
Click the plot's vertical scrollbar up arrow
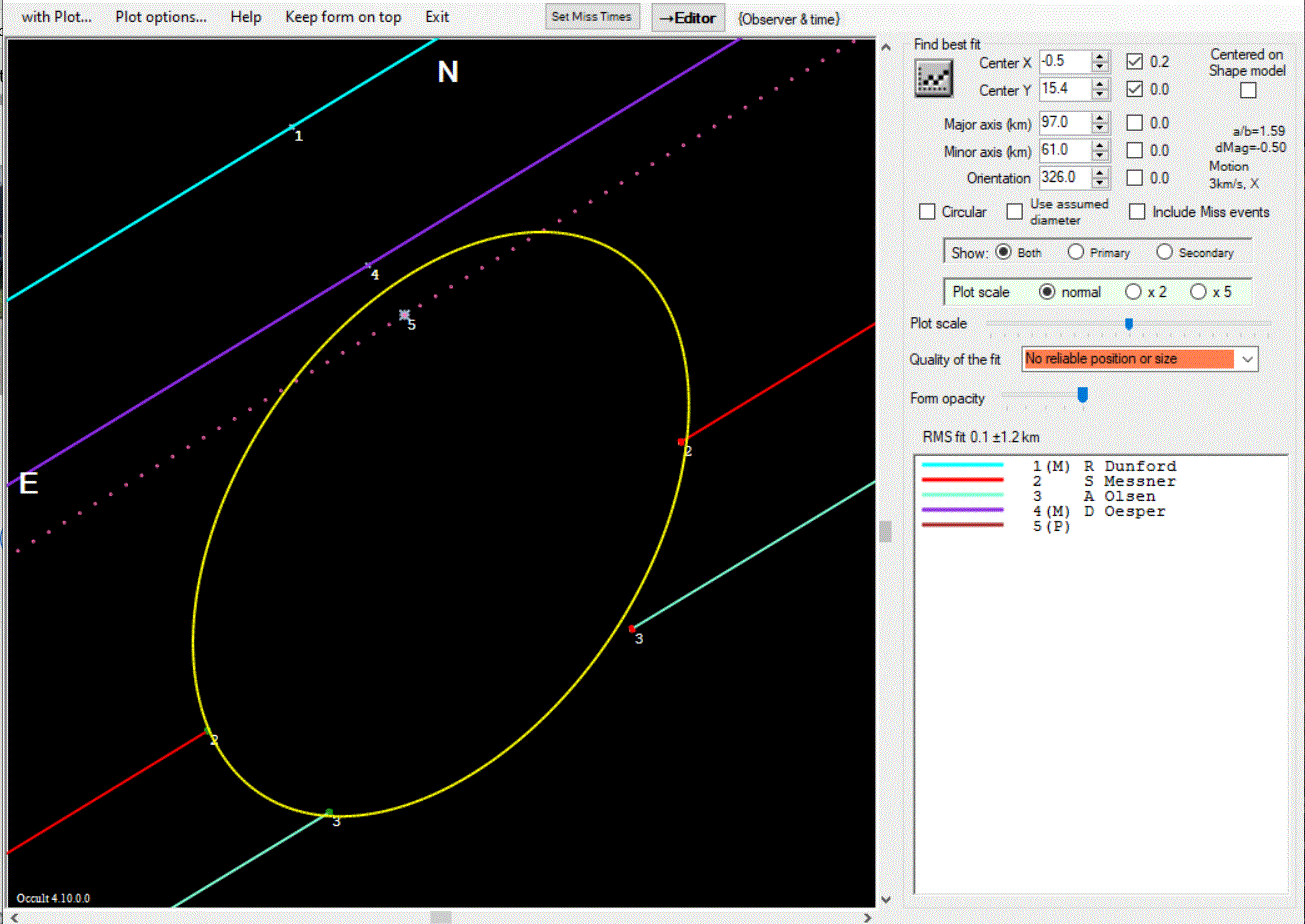click(x=884, y=46)
